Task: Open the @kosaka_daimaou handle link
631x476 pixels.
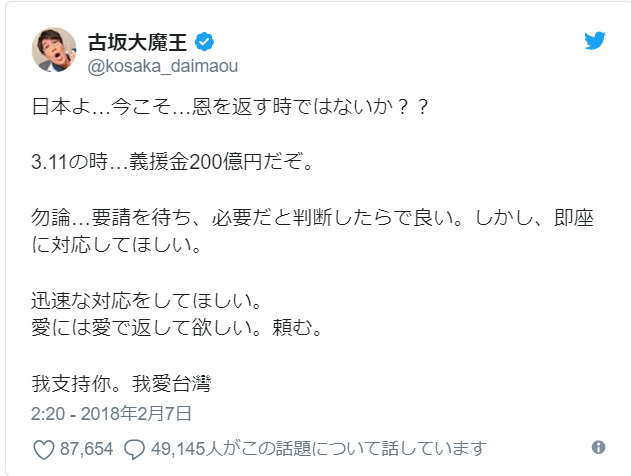Action: point(160,65)
